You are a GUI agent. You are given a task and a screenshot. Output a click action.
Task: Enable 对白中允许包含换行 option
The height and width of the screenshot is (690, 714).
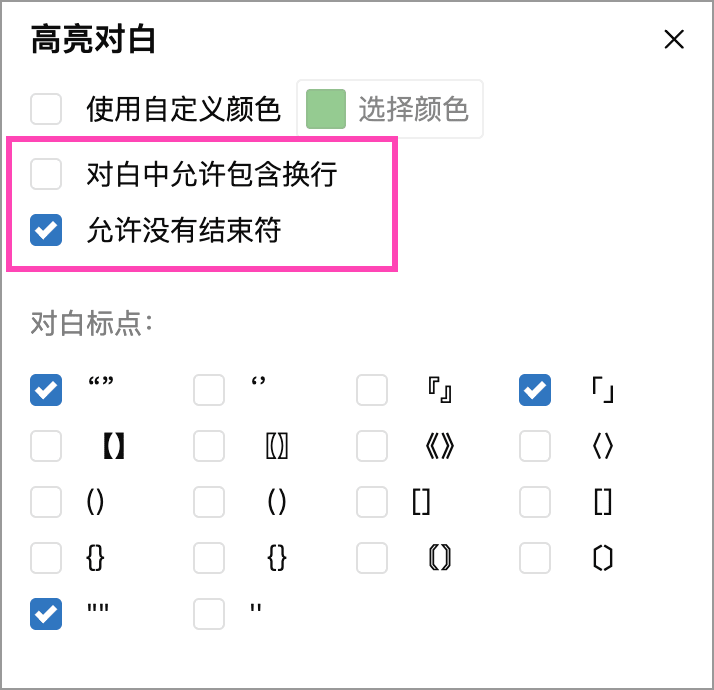tap(46, 175)
